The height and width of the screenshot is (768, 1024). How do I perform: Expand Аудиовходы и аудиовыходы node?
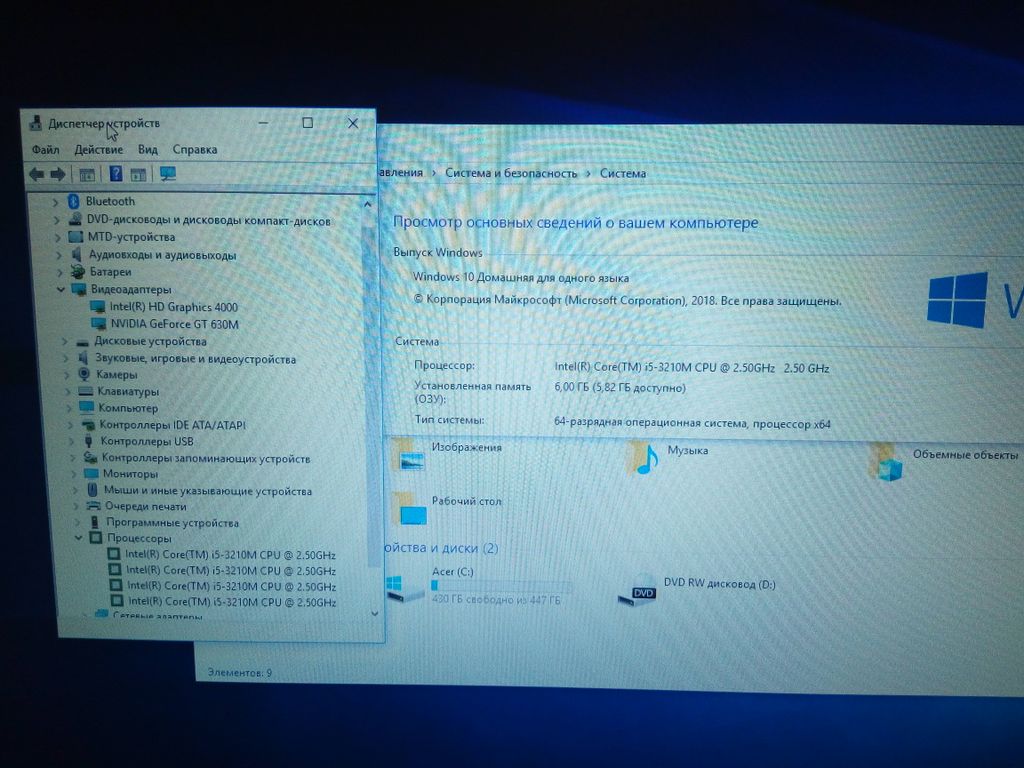coord(60,255)
